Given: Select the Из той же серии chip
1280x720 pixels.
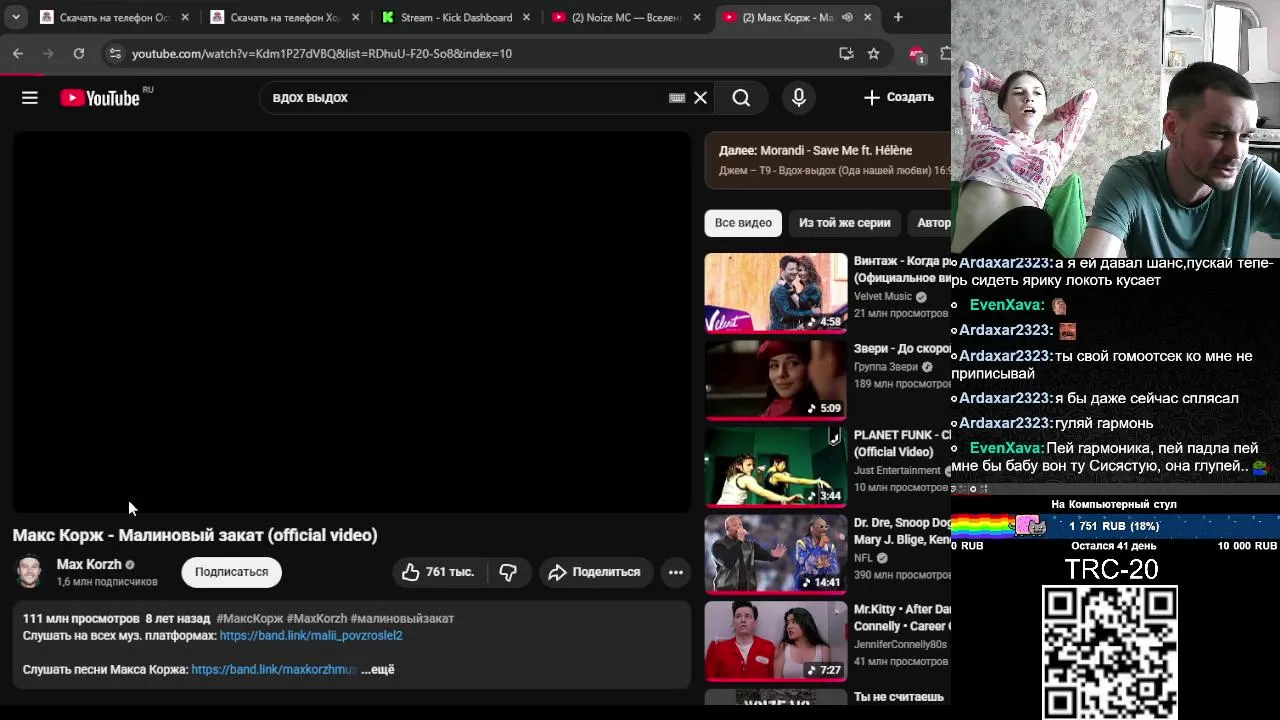Looking at the screenshot, I should point(844,223).
